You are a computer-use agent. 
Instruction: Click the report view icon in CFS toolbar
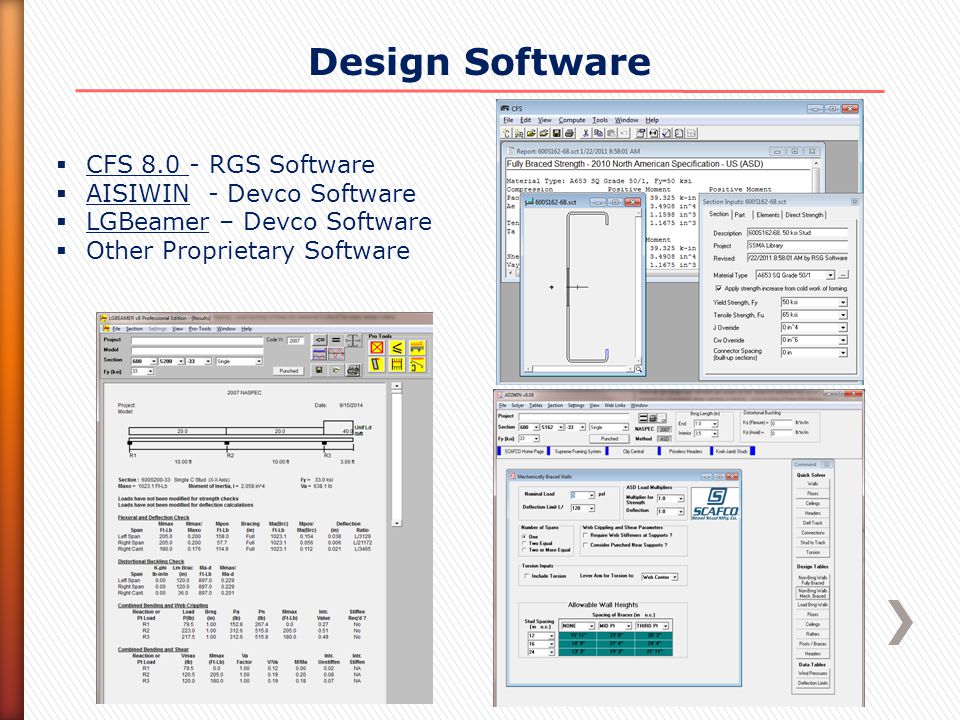pyautogui.click(x=640, y=133)
